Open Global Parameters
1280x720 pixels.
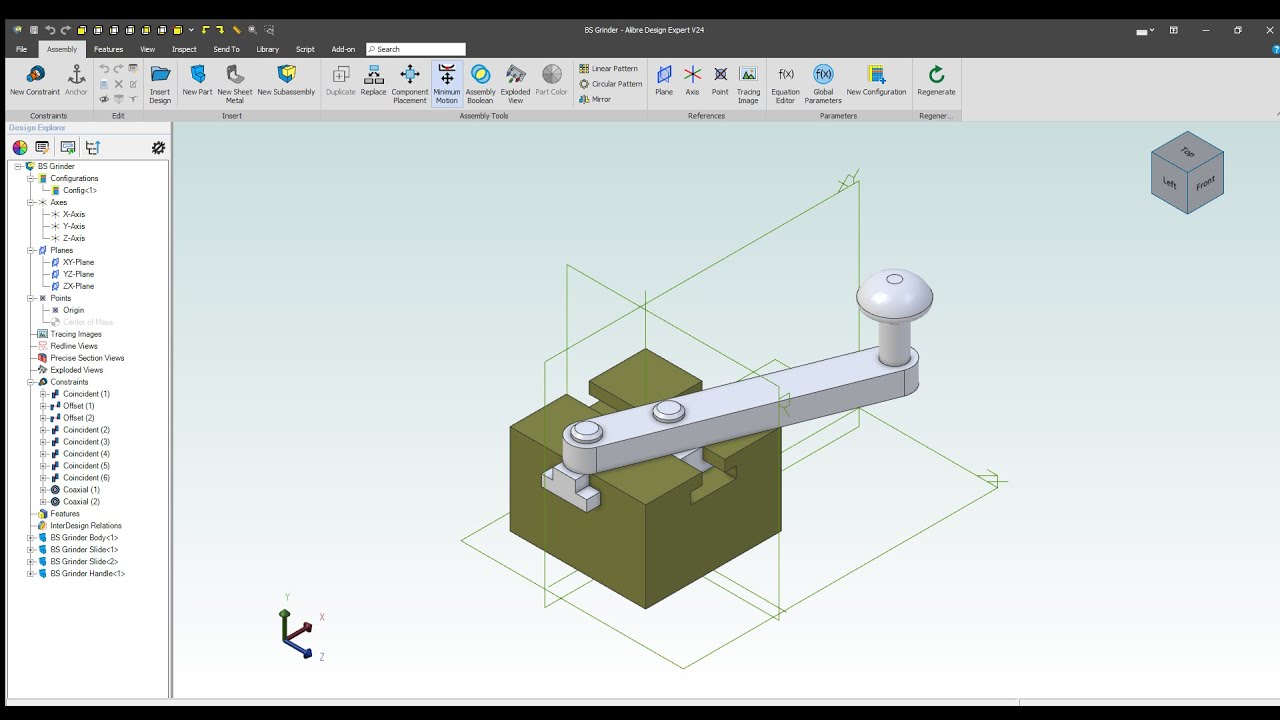tap(823, 84)
